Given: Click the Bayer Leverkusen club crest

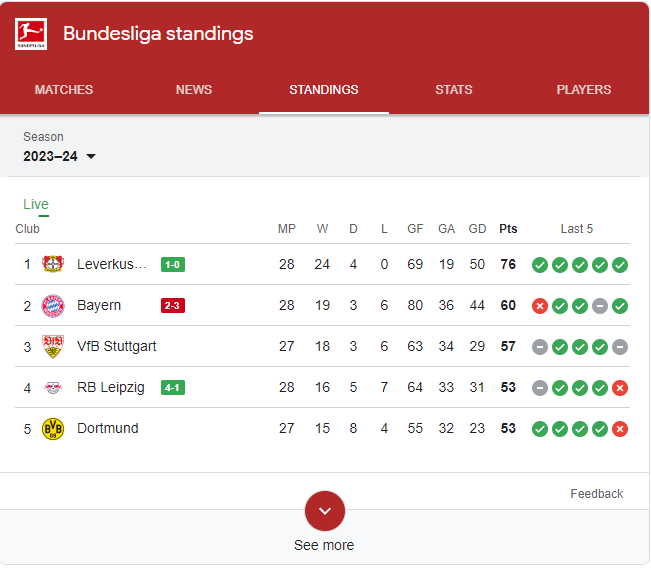Looking at the screenshot, I should tap(53, 264).
